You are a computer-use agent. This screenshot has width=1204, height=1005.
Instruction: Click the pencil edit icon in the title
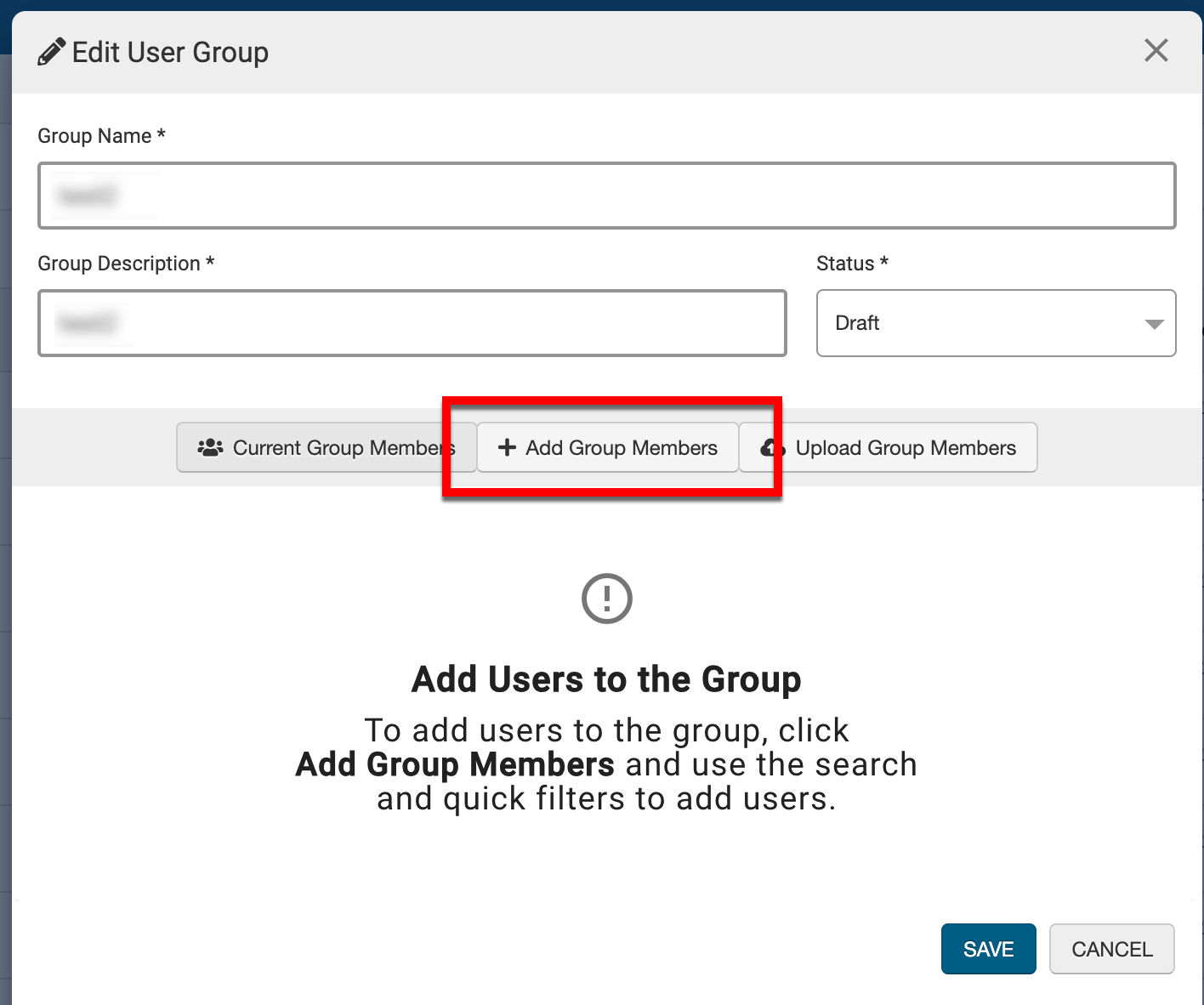click(x=51, y=52)
